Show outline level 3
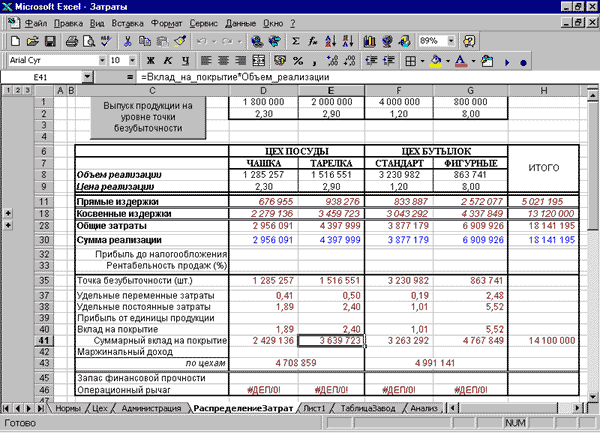This screenshot has height=433, width=600. click(27, 90)
